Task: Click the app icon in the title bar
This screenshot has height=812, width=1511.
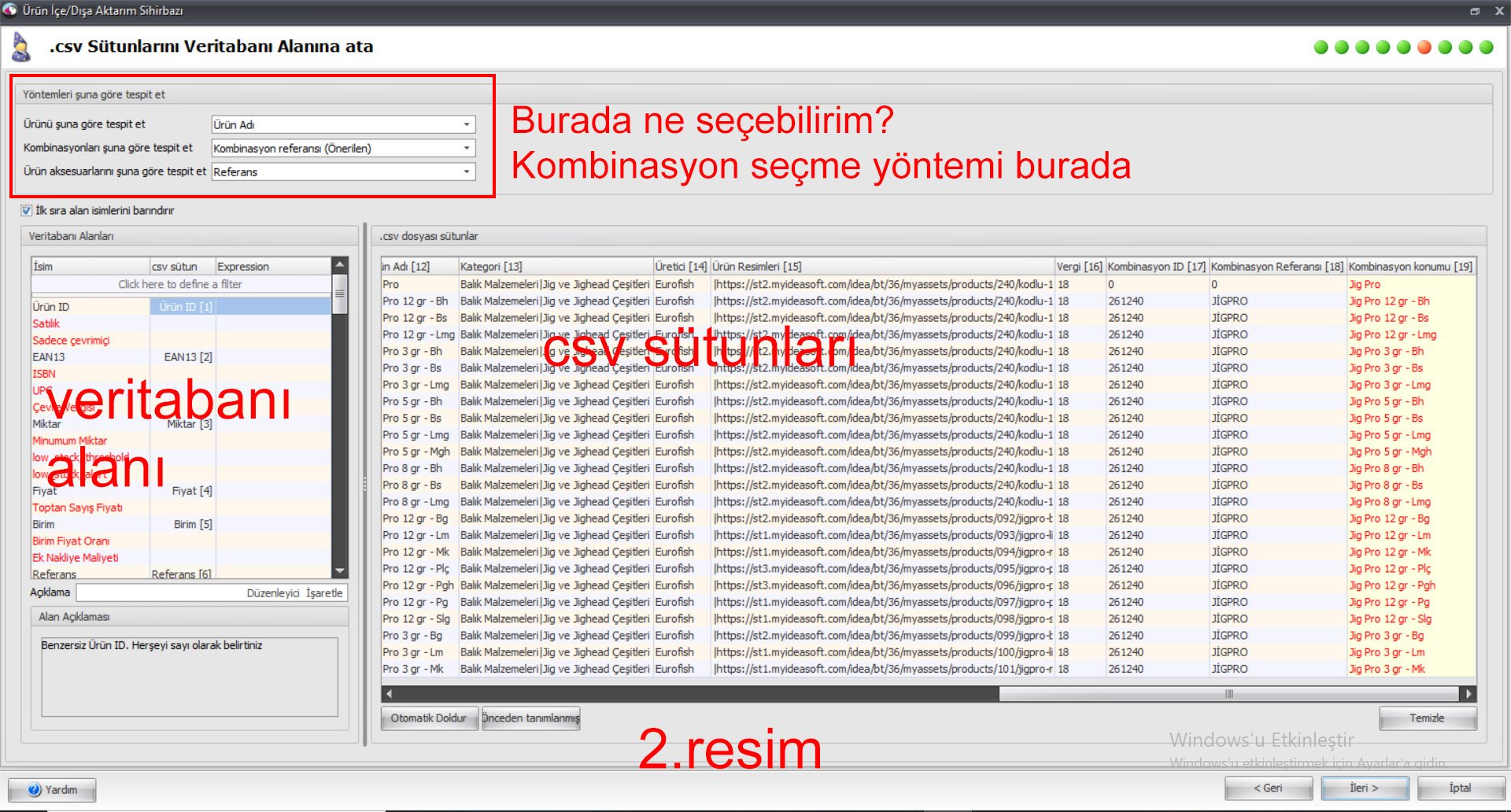Action: [x=10, y=10]
